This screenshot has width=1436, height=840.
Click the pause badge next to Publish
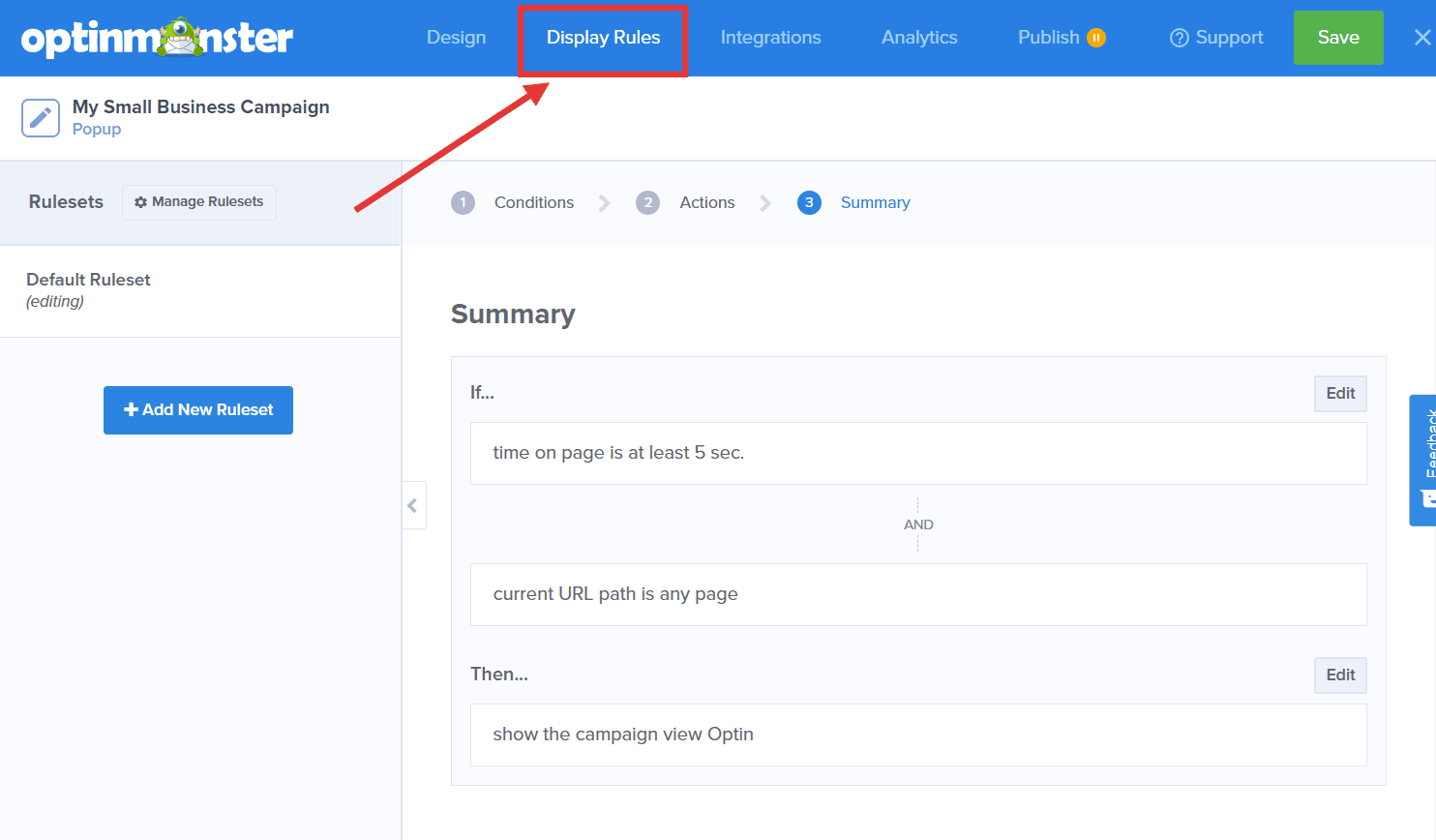tap(1097, 37)
